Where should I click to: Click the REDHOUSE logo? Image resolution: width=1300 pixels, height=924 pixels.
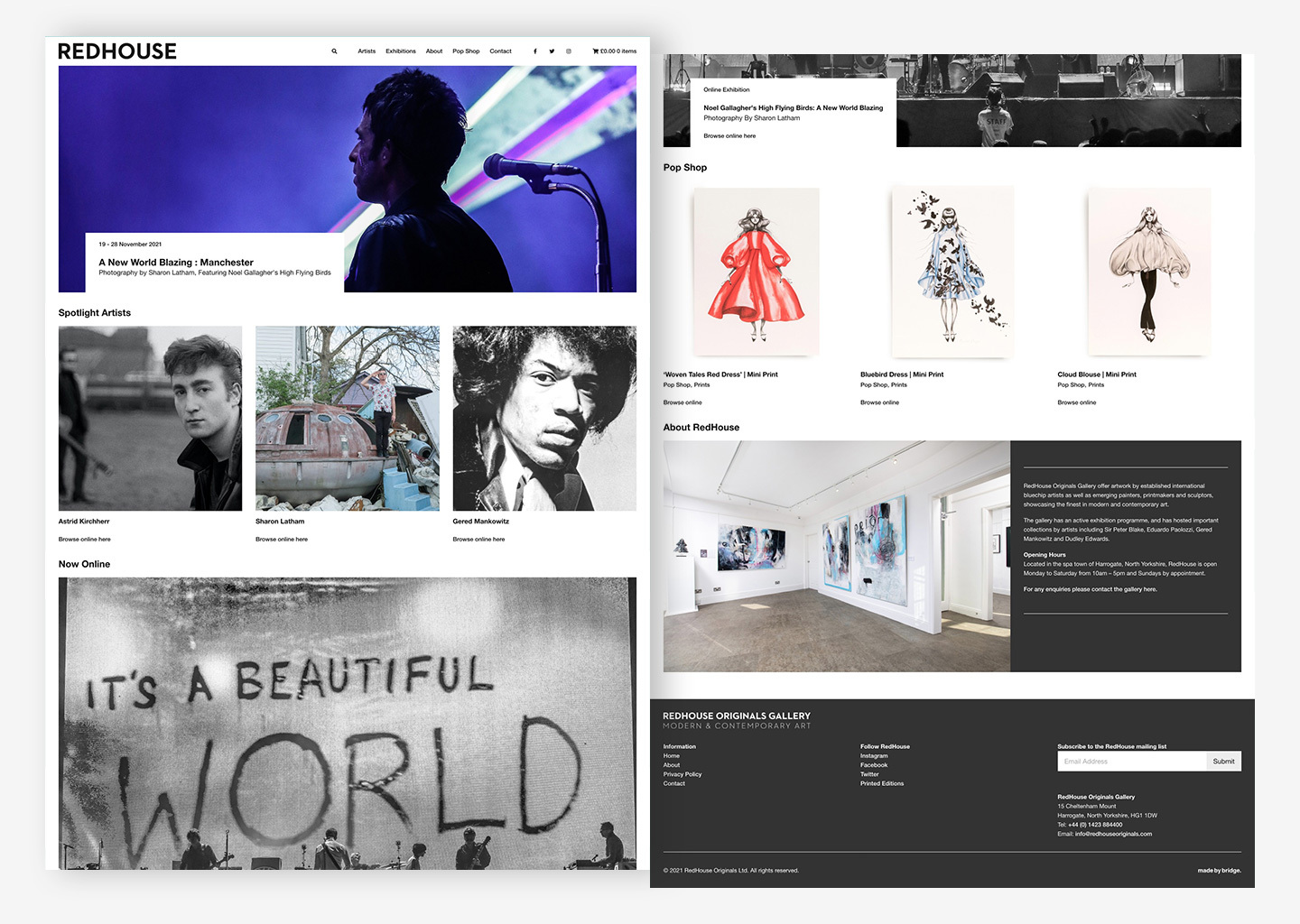coord(117,51)
